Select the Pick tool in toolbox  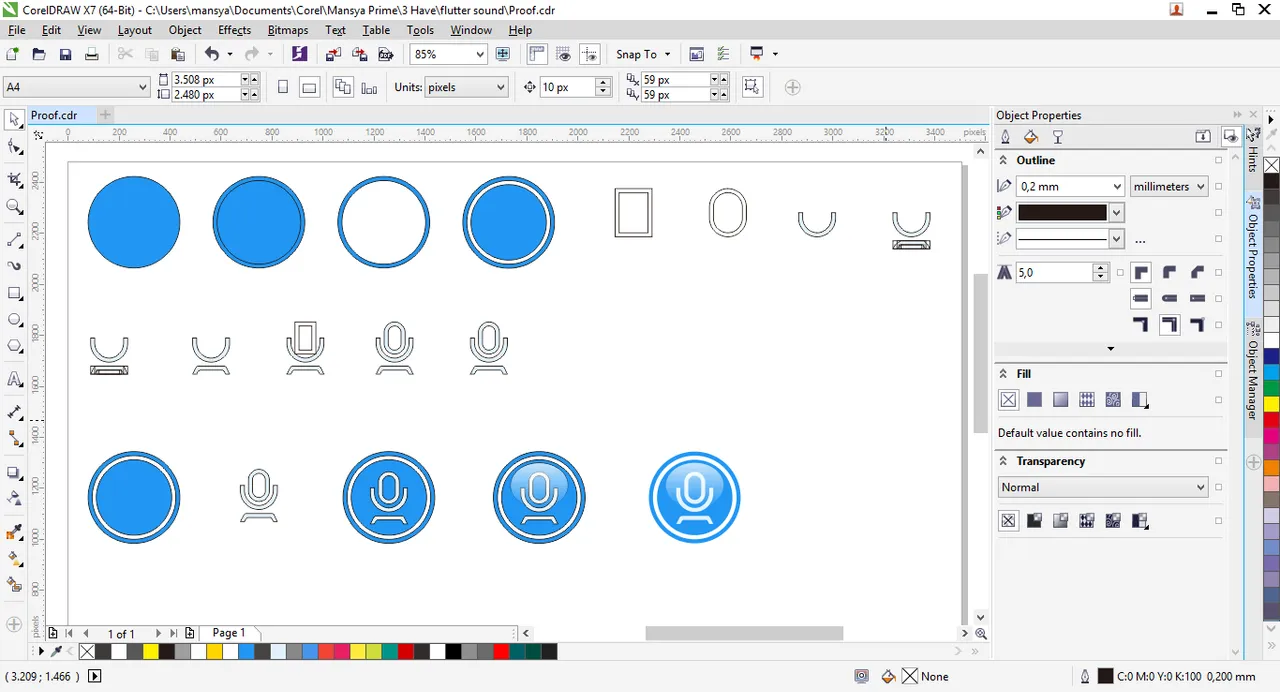point(14,120)
